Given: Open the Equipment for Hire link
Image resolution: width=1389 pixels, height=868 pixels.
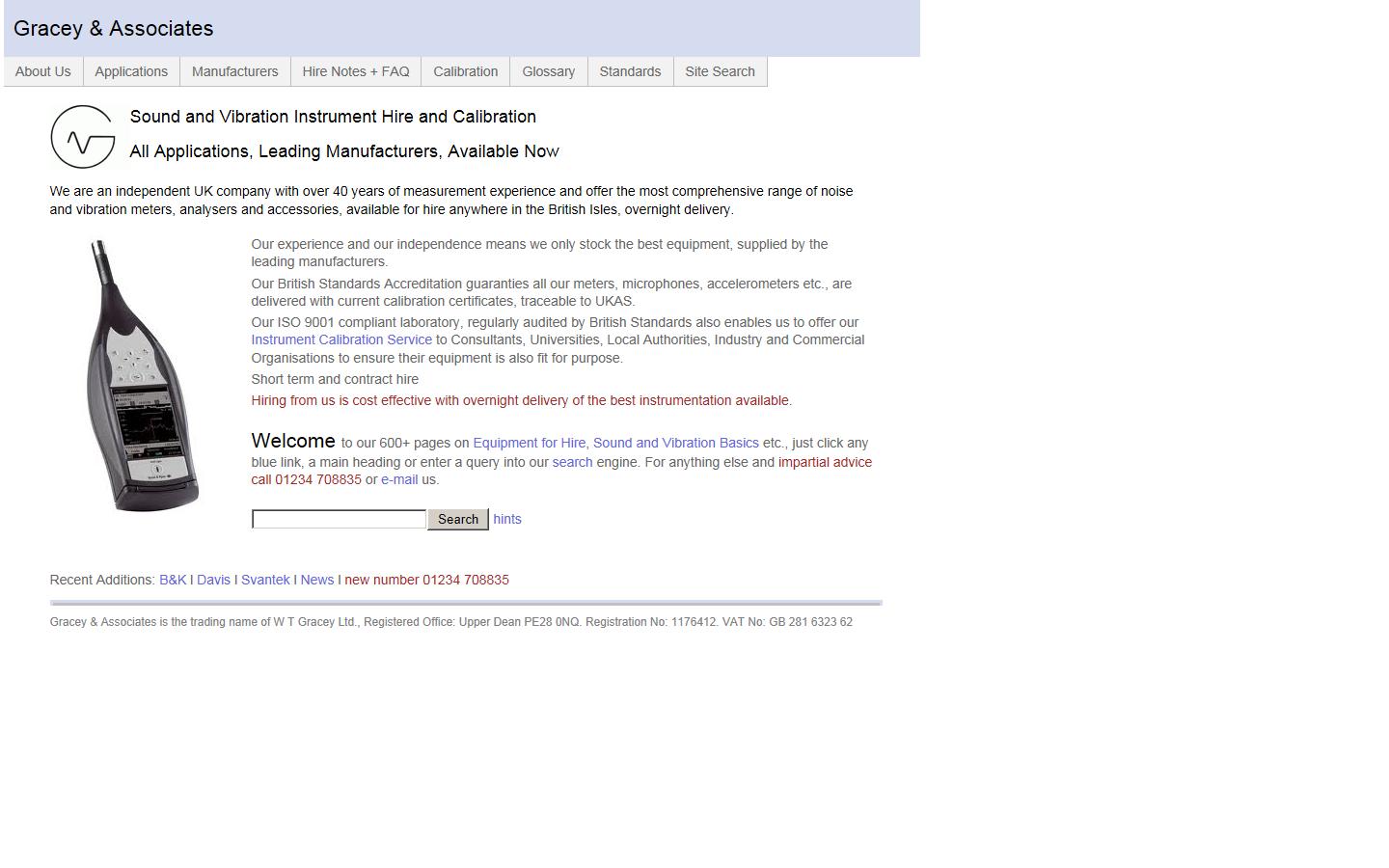Looking at the screenshot, I should [x=529, y=443].
